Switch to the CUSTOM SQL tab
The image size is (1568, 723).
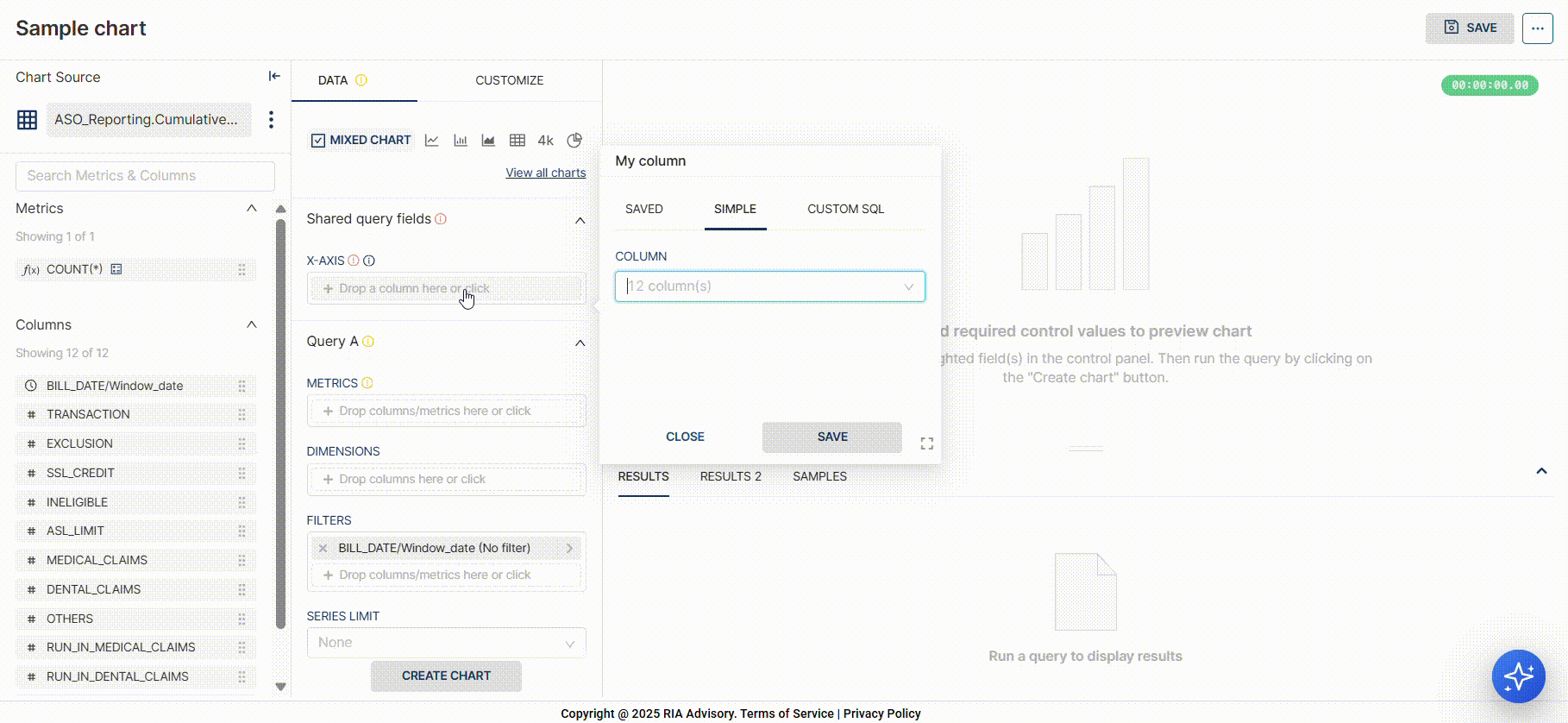[x=845, y=209]
